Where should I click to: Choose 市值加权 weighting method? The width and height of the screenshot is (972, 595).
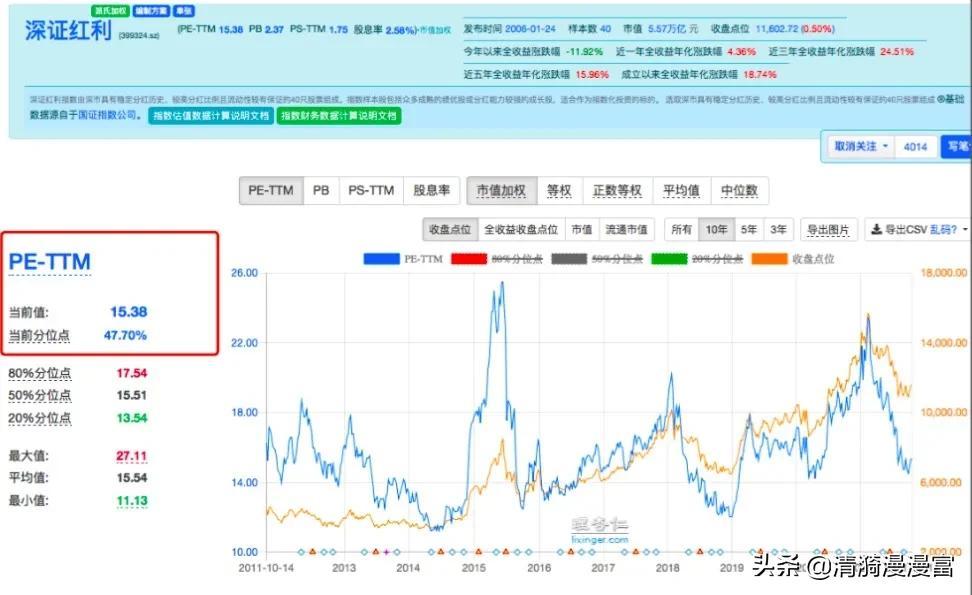coord(501,190)
